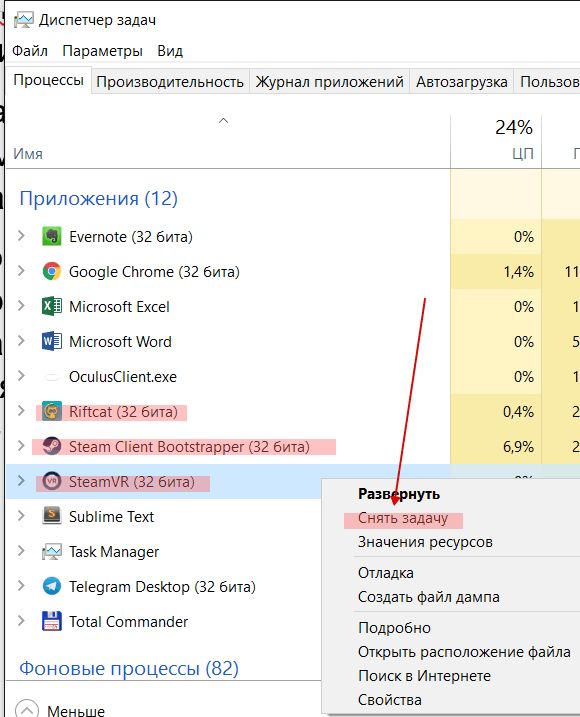Expand the Task Manager process entry
This screenshot has width=580, height=717.
tap(21, 551)
